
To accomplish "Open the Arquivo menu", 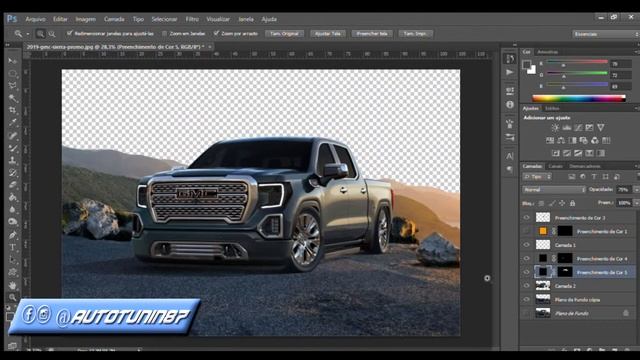I will pyautogui.click(x=36, y=19).
